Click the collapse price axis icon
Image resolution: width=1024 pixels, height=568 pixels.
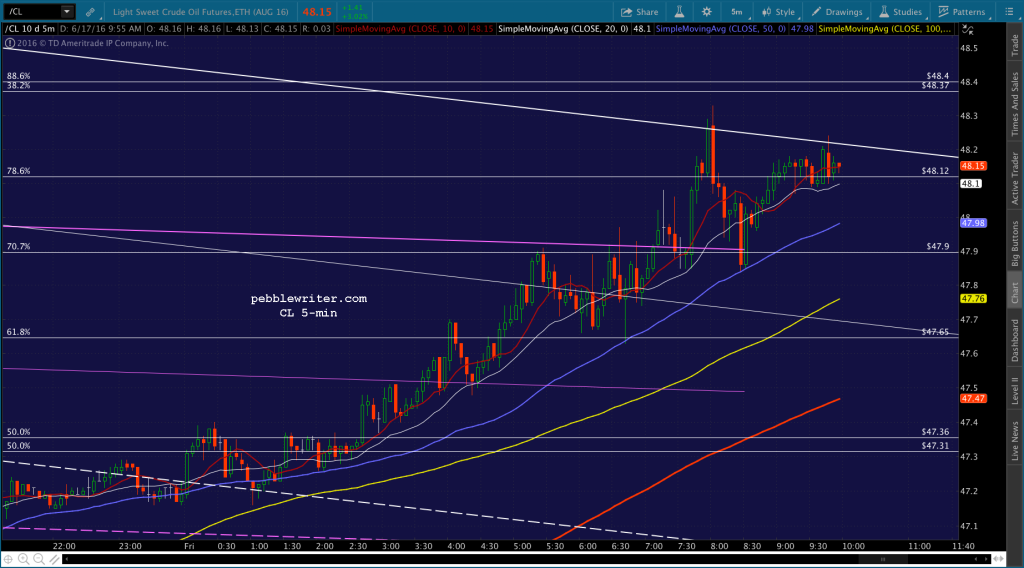click(x=968, y=29)
